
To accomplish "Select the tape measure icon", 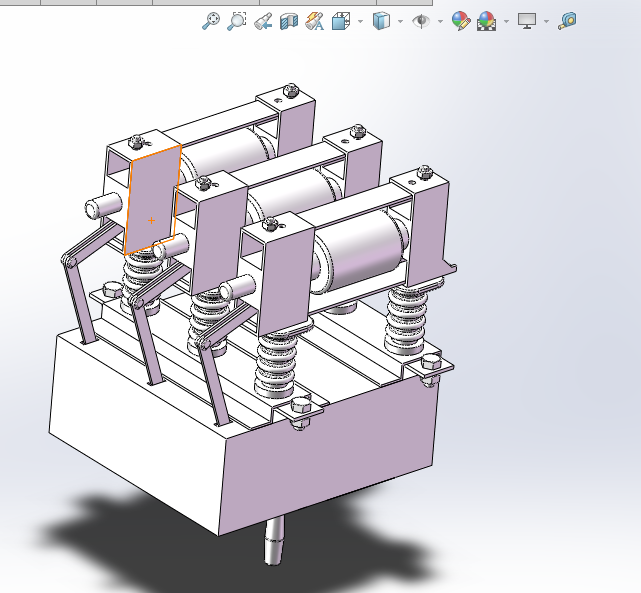I will 567,20.
